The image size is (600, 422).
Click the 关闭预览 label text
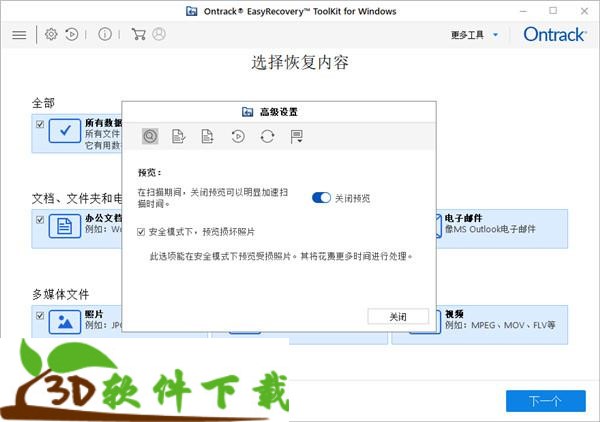point(352,198)
